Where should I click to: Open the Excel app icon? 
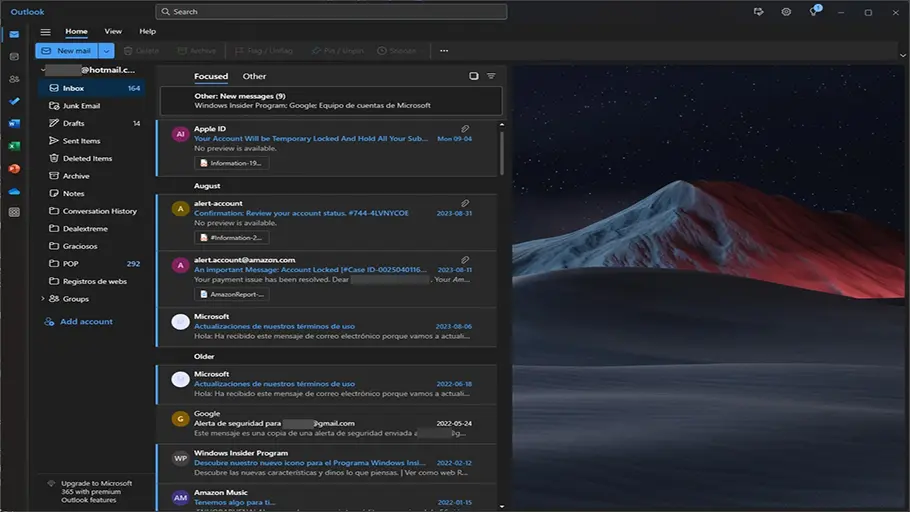pyautogui.click(x=14, y=146)
